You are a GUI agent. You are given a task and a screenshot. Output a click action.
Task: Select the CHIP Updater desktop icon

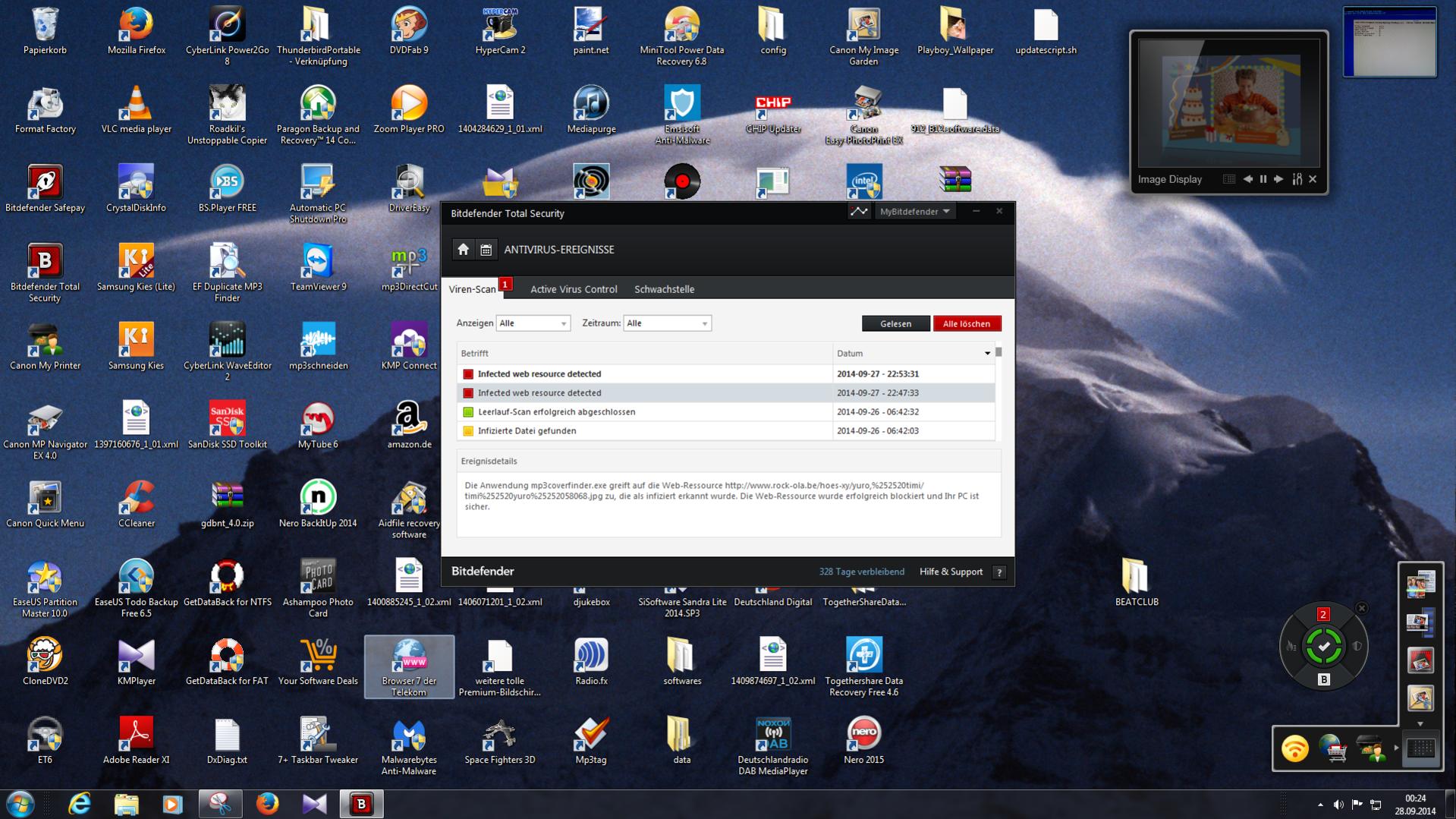(773, 109)
